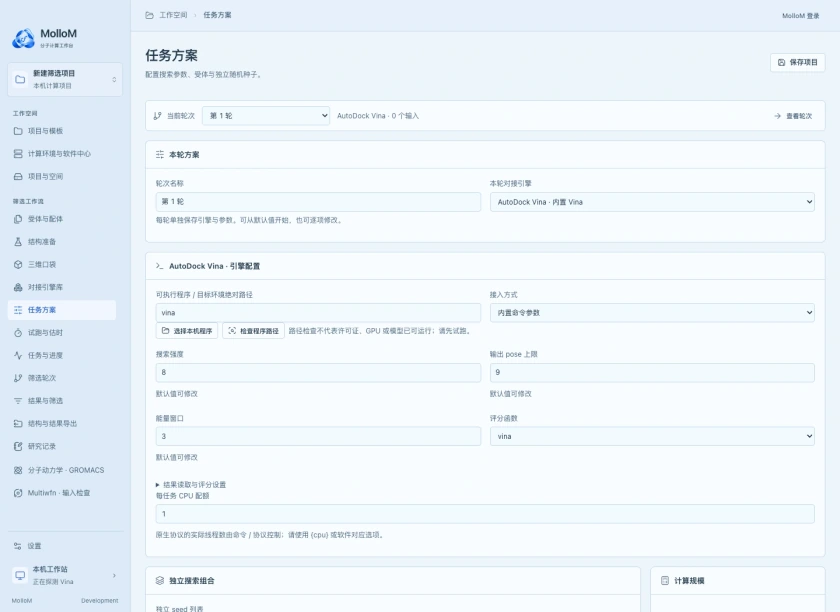Image resolution: width=840 pixels, height=612 pixels.
Task: Open 任务与进度 activity pulse icon
Action: tap(18, 355)
